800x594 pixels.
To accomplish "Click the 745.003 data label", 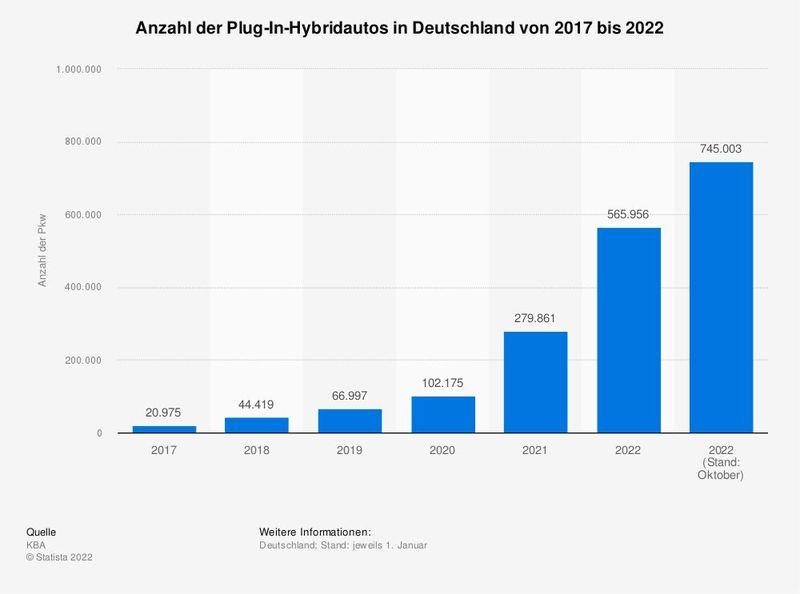I will (719, 147).
